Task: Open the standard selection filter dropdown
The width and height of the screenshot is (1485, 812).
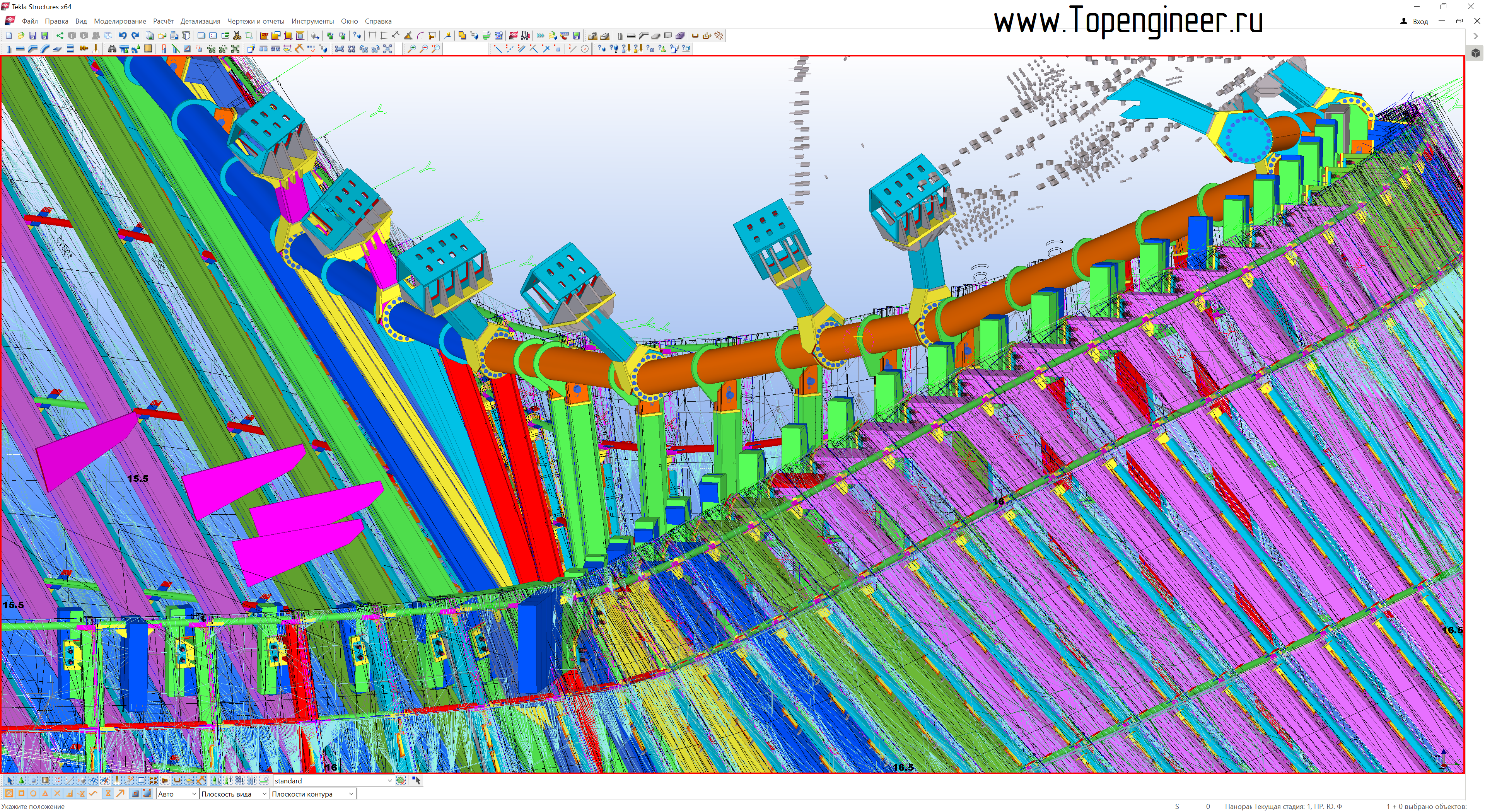Action: (390, 780)
